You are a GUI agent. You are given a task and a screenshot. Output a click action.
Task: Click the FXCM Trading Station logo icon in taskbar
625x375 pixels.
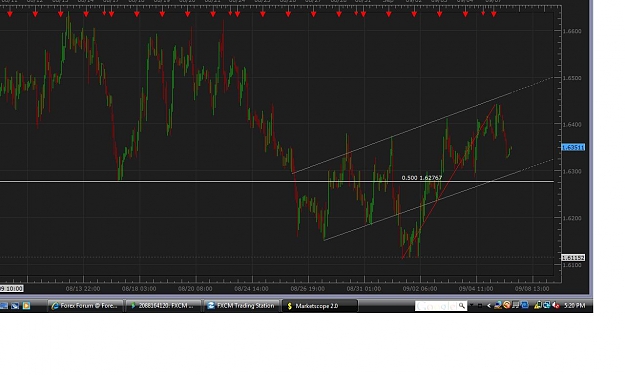(211, 306)
